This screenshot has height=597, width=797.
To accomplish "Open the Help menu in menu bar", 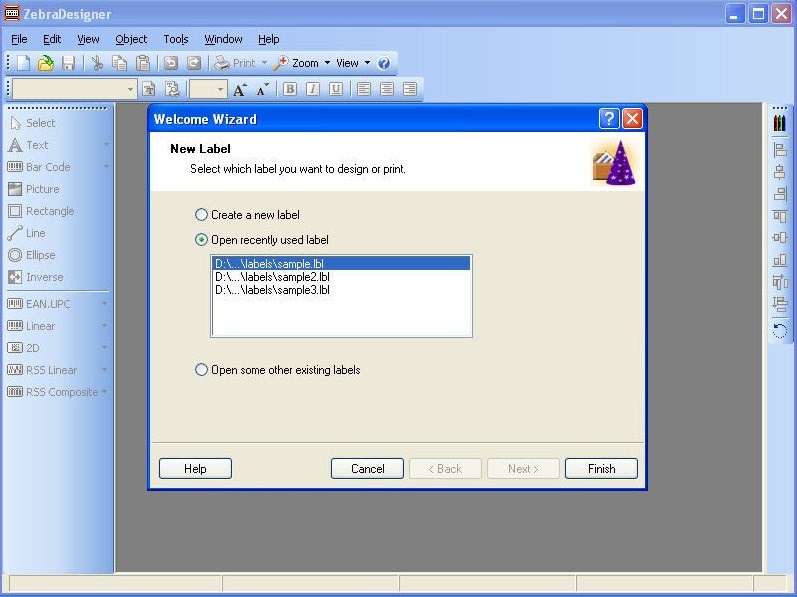I will [x=268, y=39].
